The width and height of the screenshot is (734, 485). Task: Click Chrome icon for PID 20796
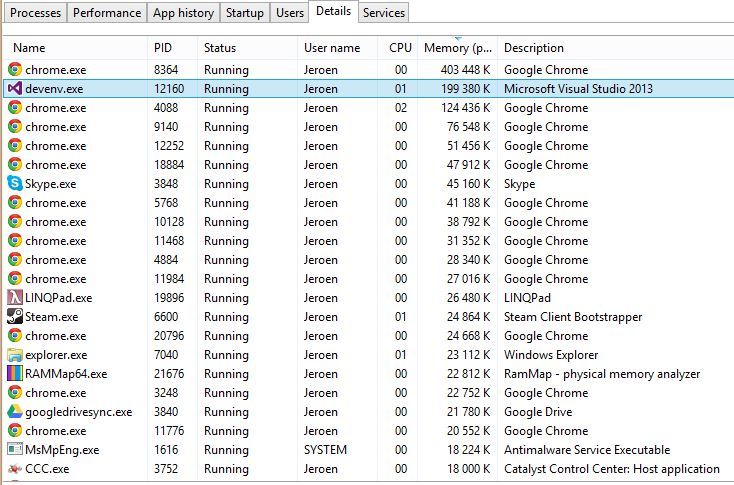[15, 336]
